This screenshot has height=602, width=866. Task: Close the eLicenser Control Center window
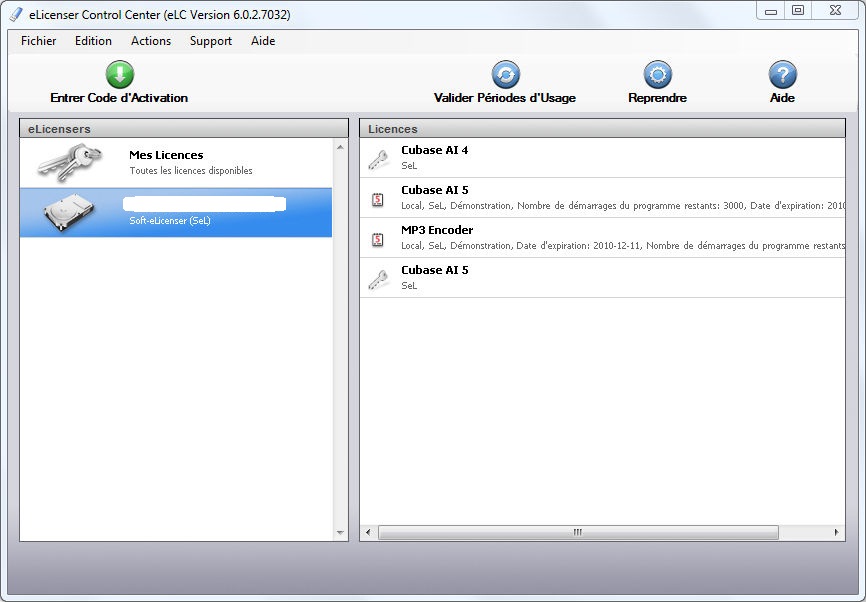point(836,10)
